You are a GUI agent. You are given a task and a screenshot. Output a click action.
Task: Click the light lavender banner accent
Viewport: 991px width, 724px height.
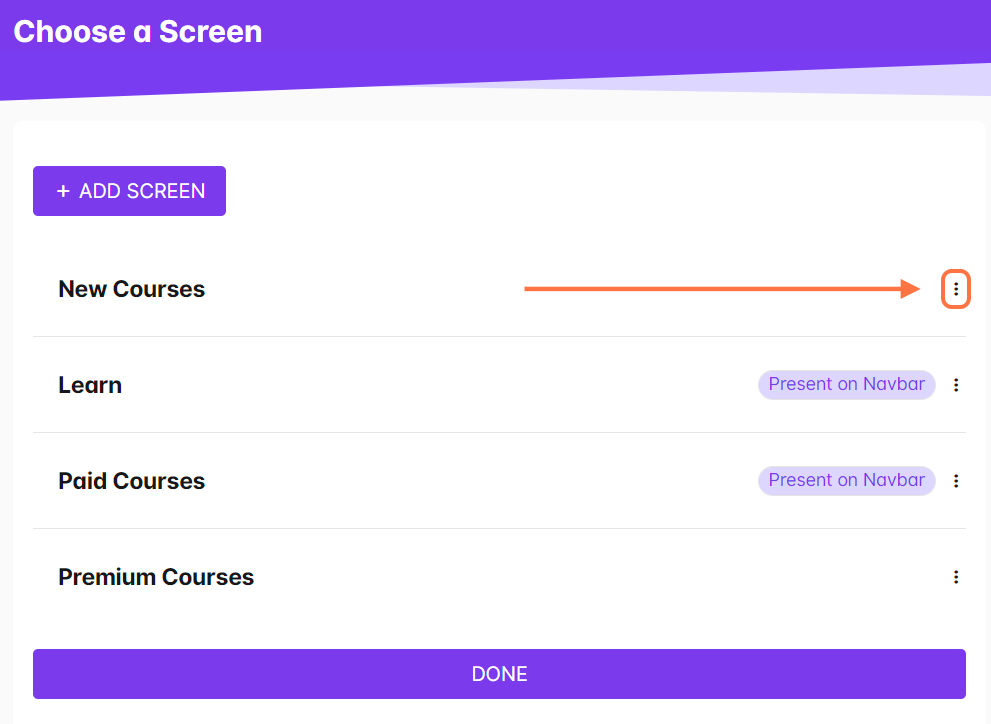pyautogui.click(x=900, y=80)
